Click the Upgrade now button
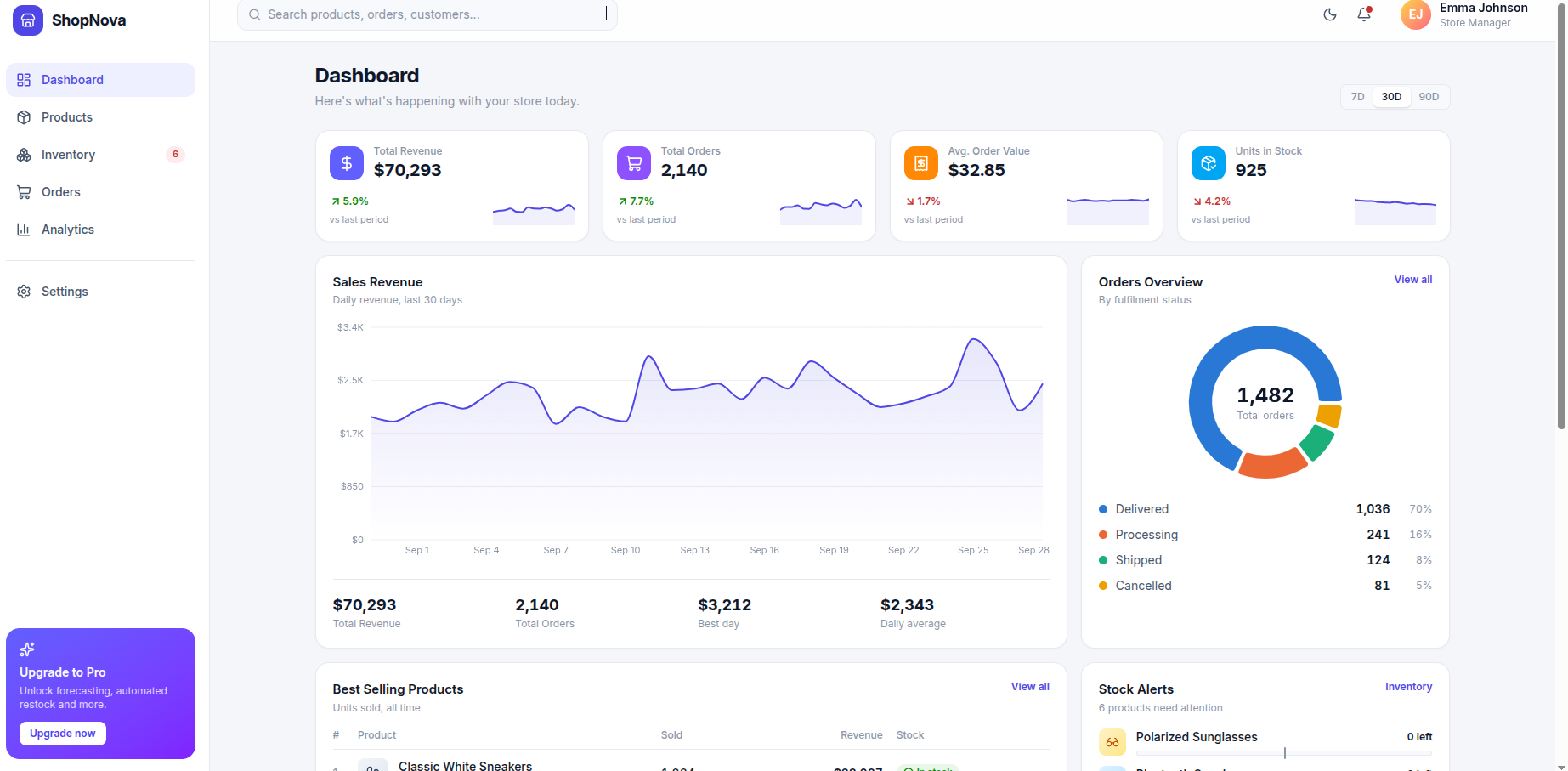Screen dimensions: 1568x771 pos(63,734)
